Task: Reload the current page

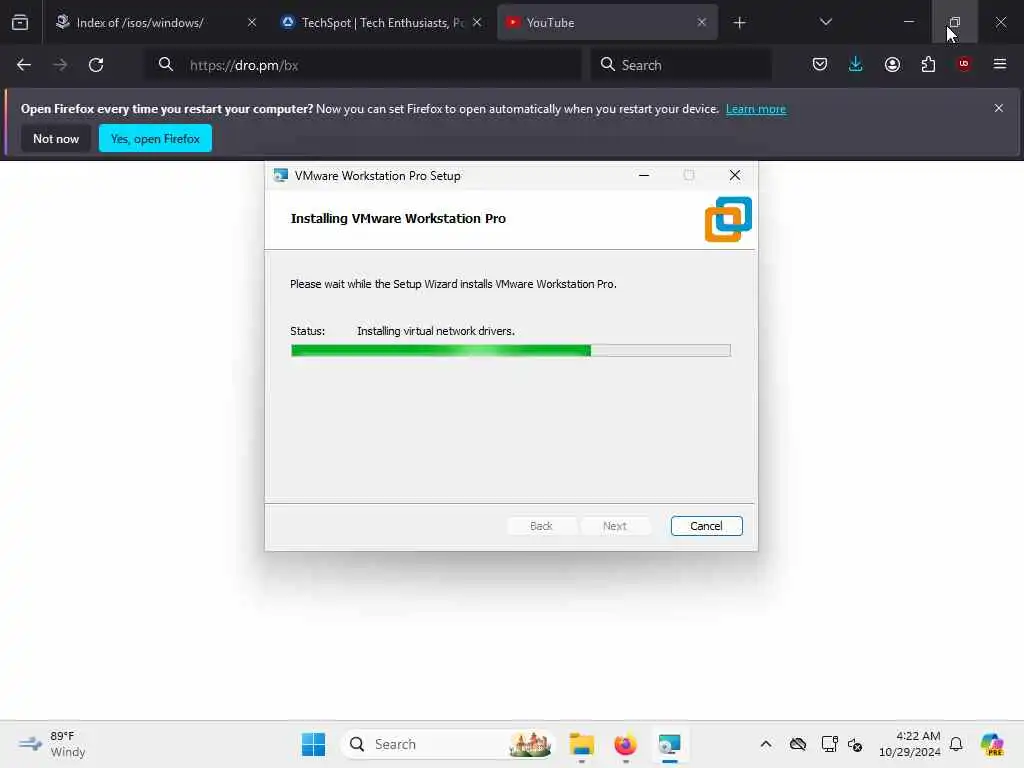Action: pyautogui.click(x=96, y=65)
